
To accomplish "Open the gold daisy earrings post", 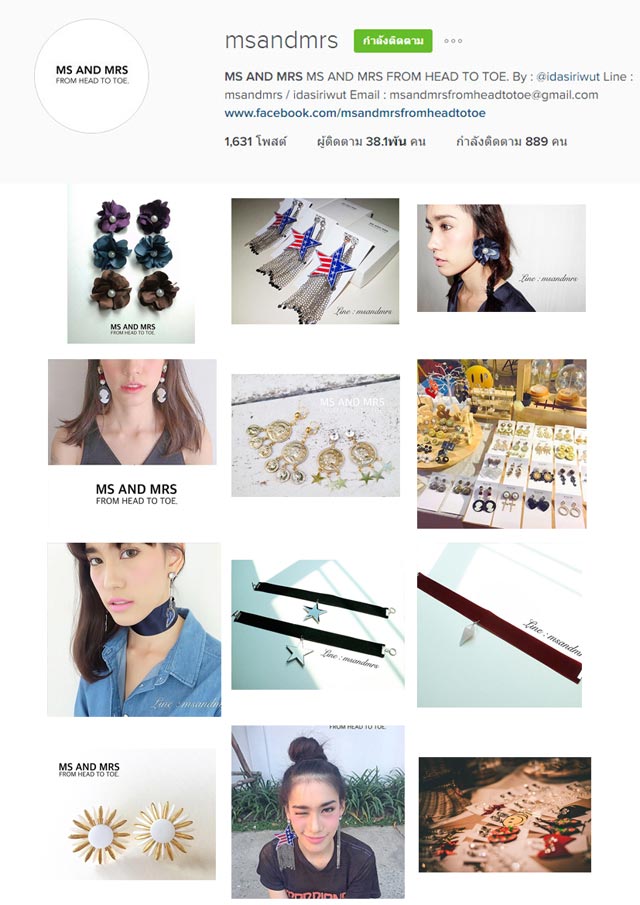I will tap(132, 814).
